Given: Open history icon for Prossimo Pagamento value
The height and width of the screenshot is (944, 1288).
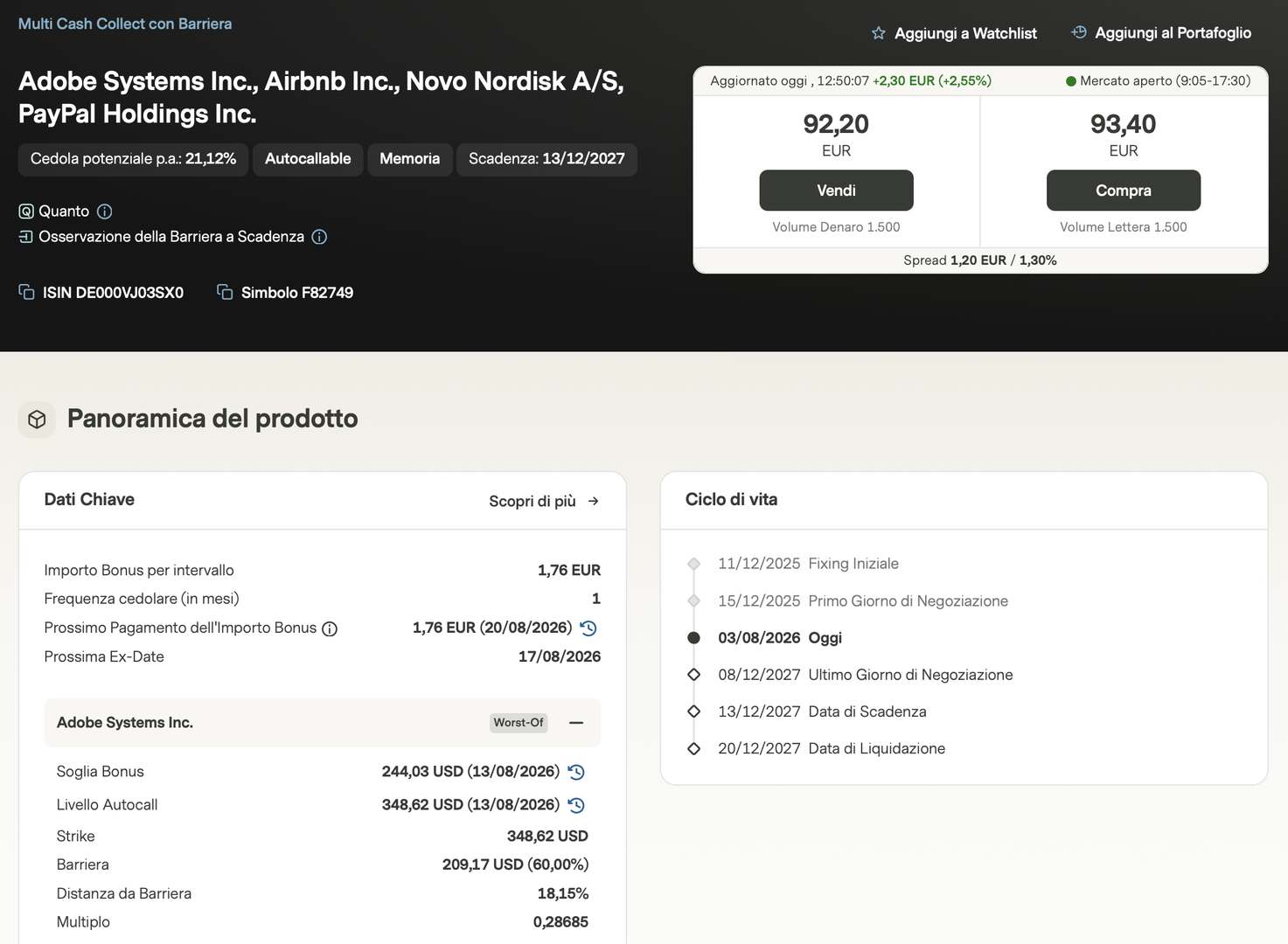Looking at the screenshot, I should coord(588,628).
